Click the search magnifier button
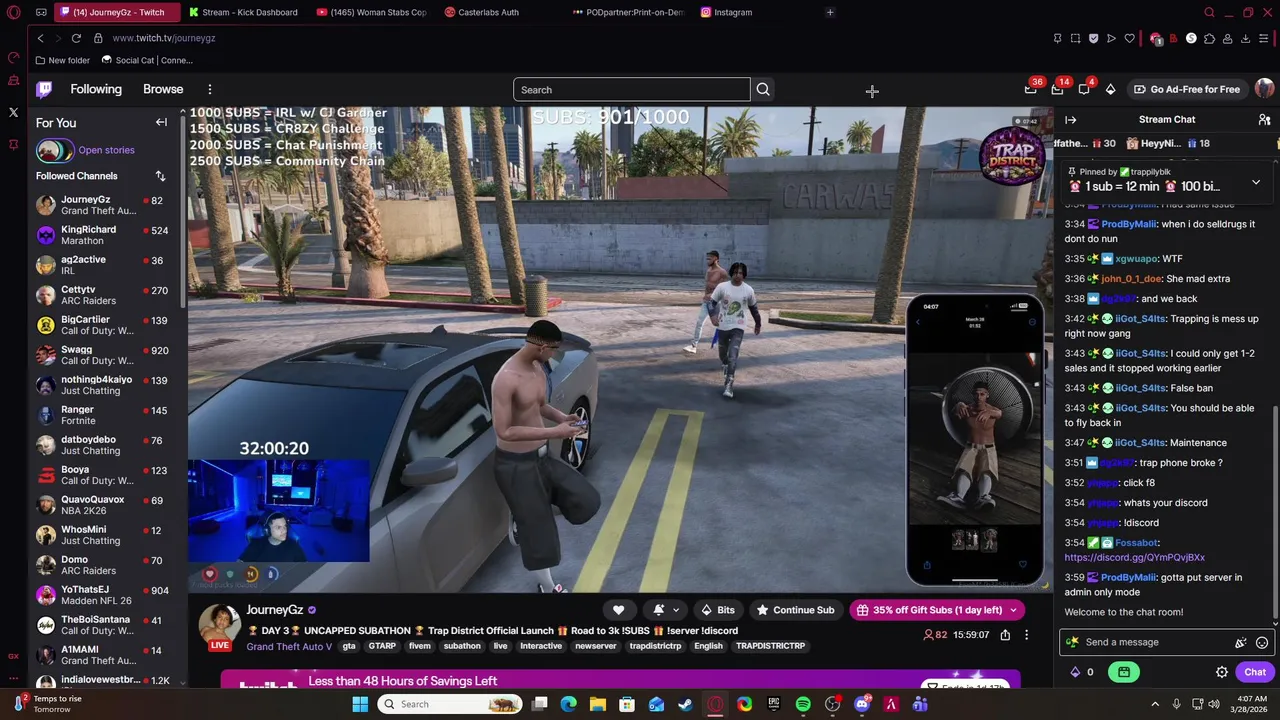Image resolution: width=1280 pixels, height=720 pixels. (763, 90)
